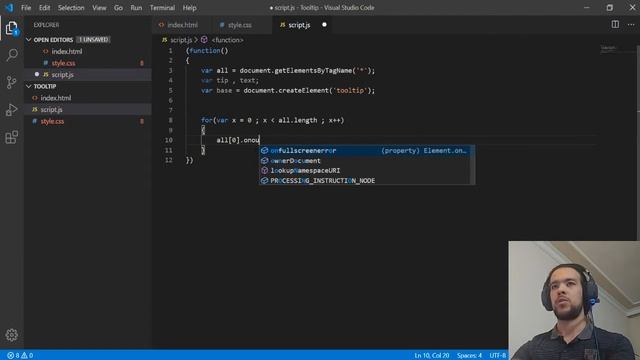This screenshot has width=640, height=360.
Task: Open the Manage gear menu
Action: pos(11,335)
